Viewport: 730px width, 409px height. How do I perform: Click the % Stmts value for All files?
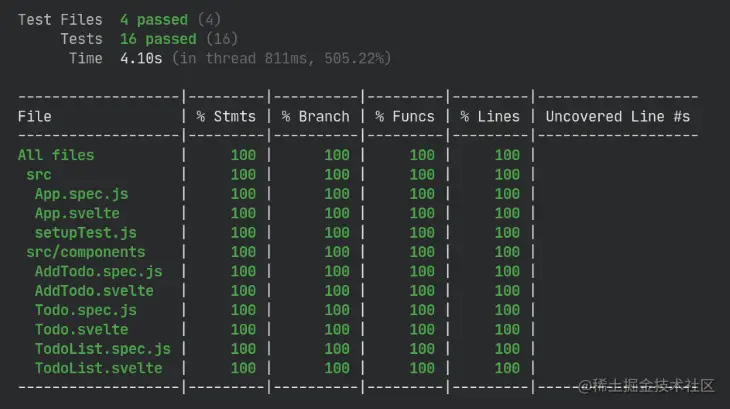tap(243, 155)
